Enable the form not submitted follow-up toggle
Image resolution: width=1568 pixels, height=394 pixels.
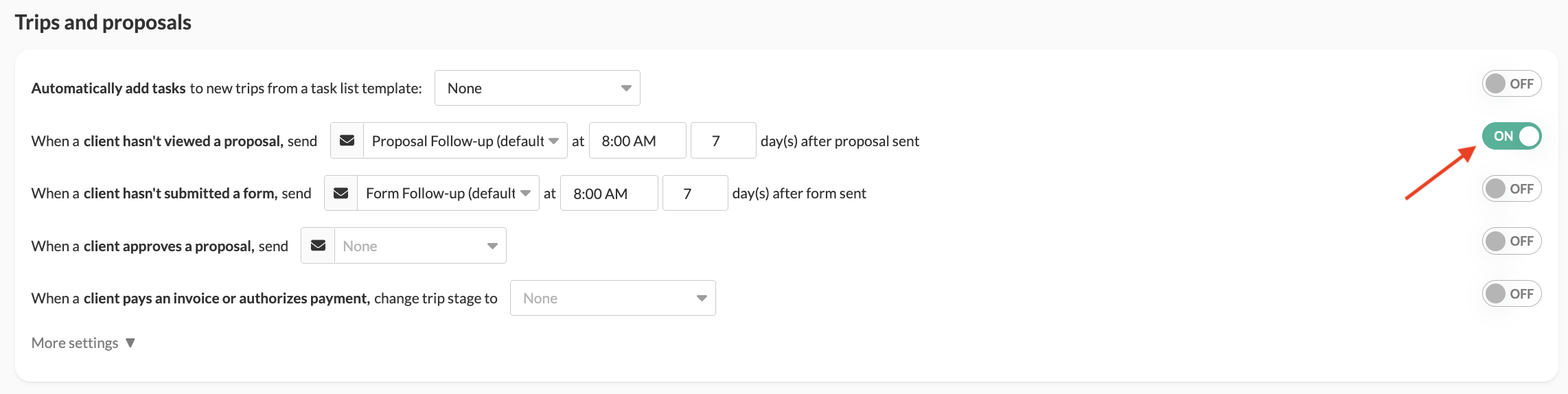1511,189
